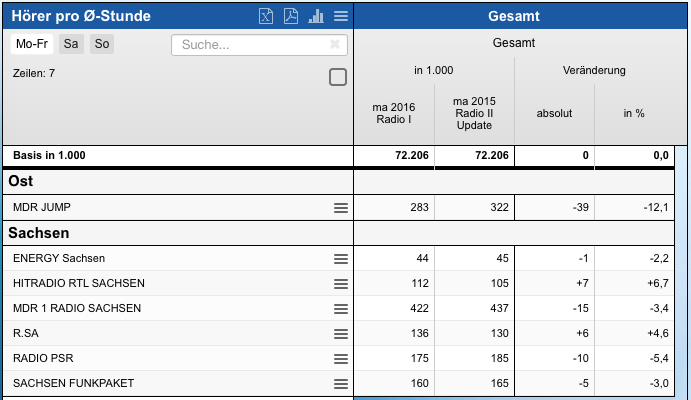The image size is (691, 400).
Task: Open row menu for RADIO PSR
Action: click(x=341, y=359)
